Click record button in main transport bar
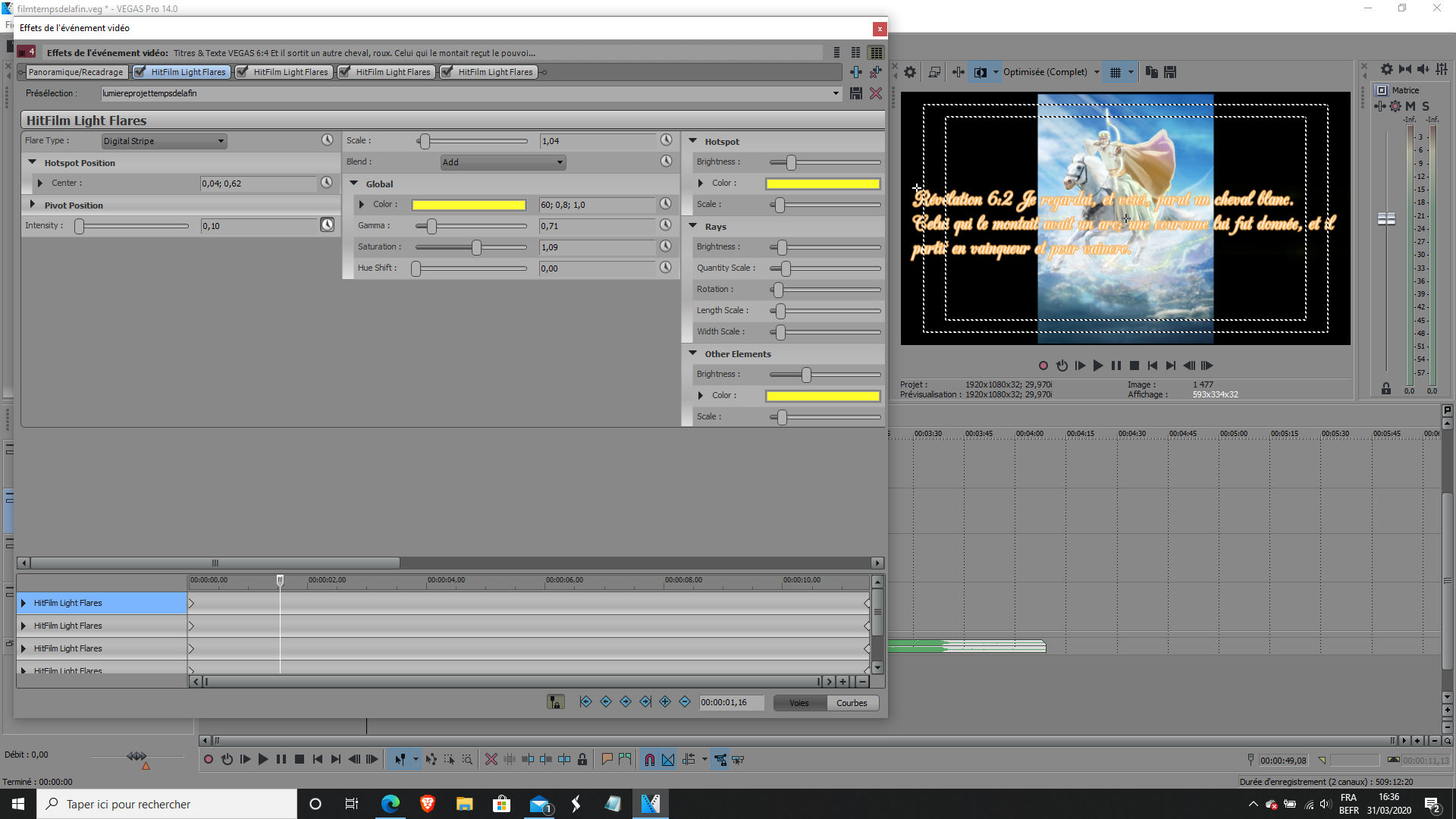 click(x=209, y=759)
